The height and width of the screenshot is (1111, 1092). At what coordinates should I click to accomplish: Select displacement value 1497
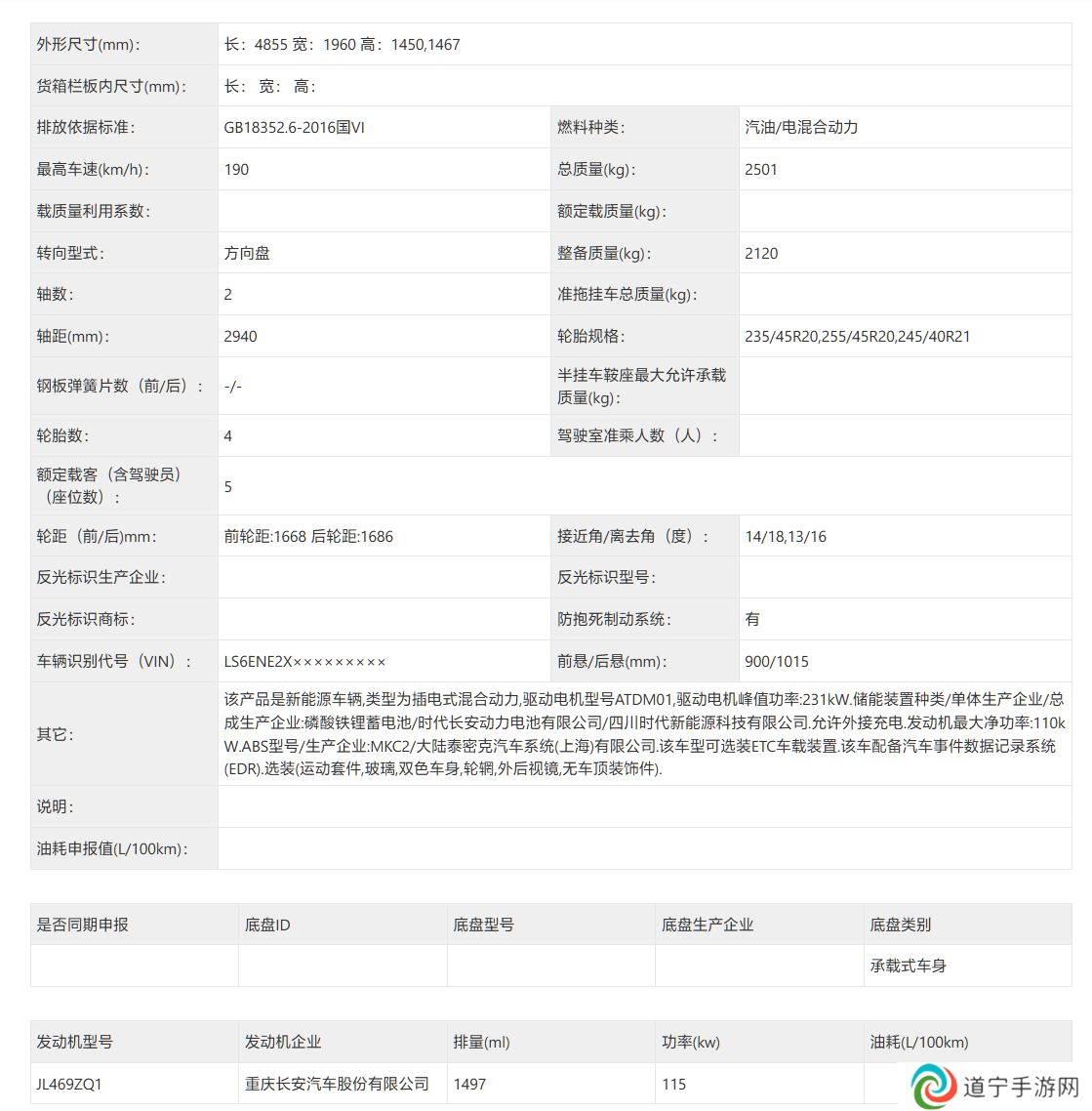(x=469, y=1084)
